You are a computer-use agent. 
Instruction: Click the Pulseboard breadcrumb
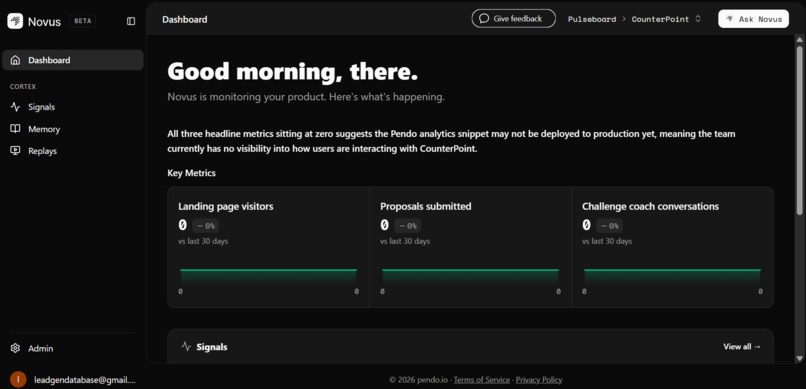(x=592, y=19)
